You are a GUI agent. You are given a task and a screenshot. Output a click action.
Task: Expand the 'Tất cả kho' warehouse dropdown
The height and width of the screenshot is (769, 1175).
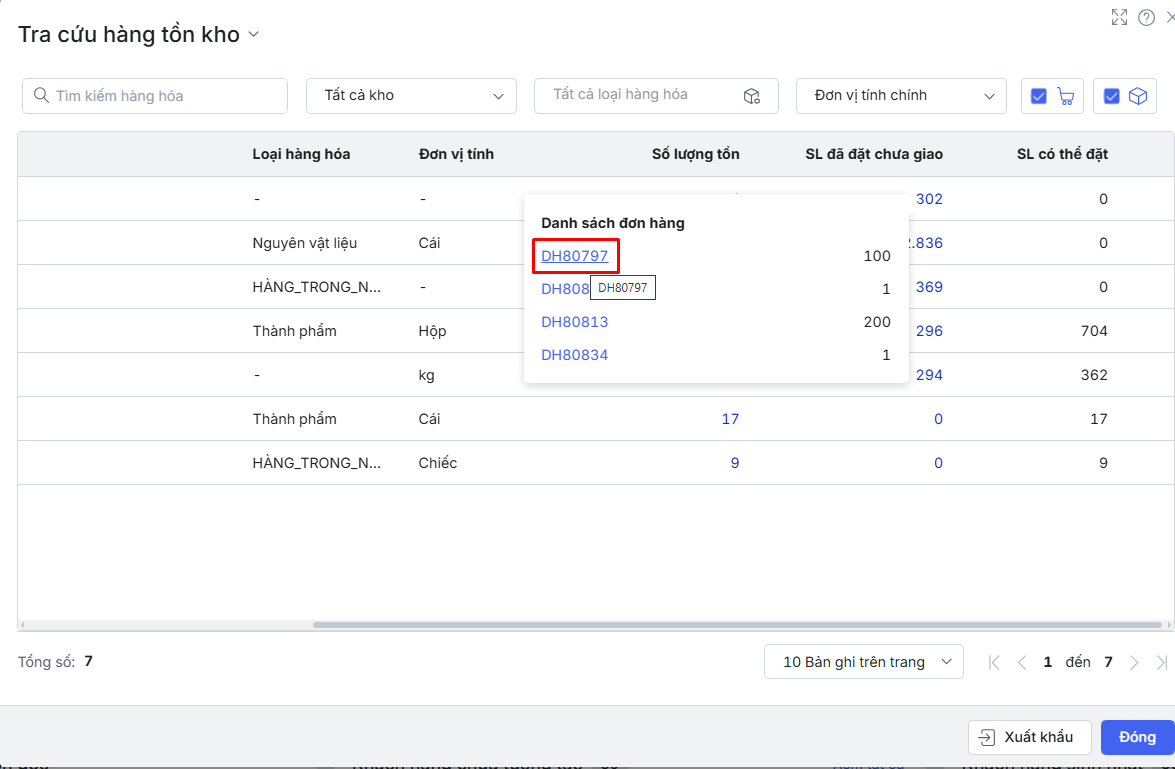pos(411,96)
